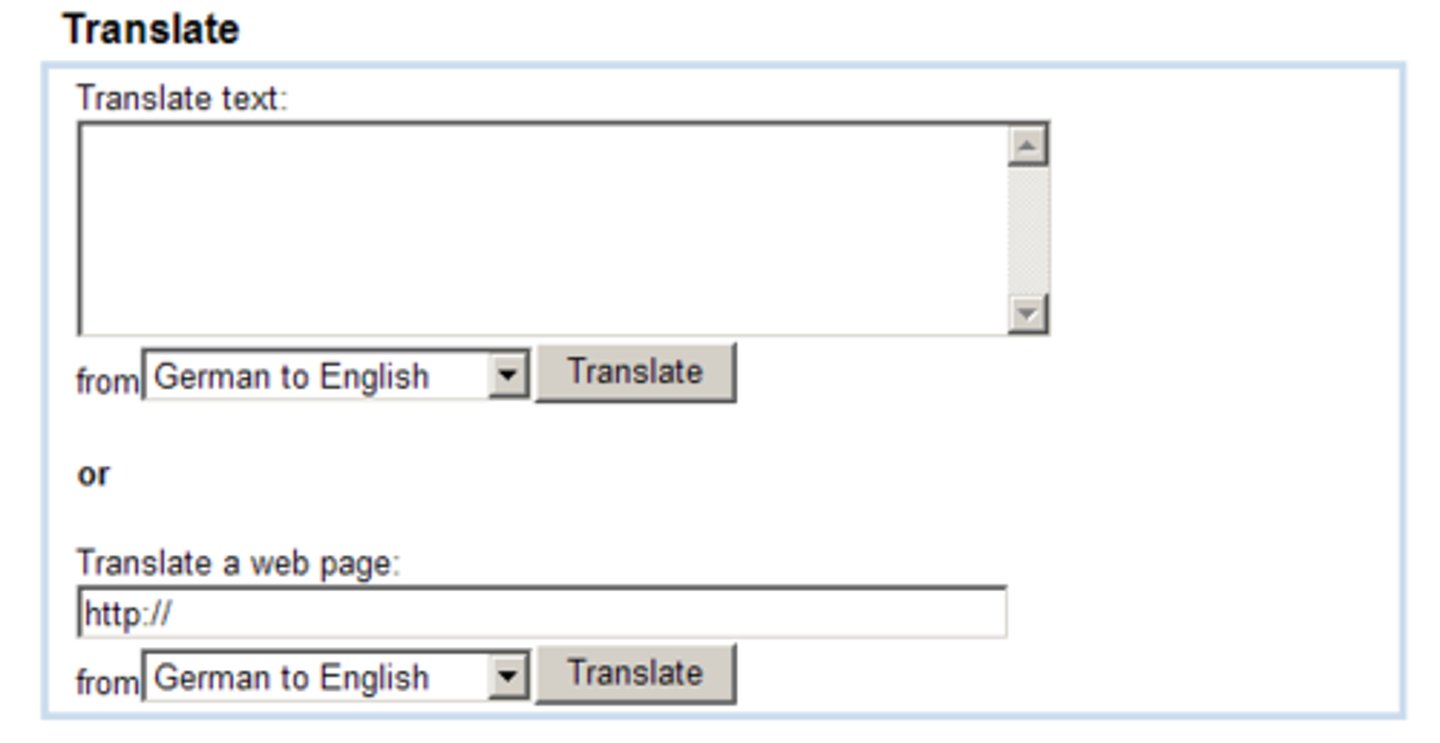Image resolution: width=1440 pixels, height=743 pixels.
Task: Select the 'German to English' text under text box
Action: 291,377
